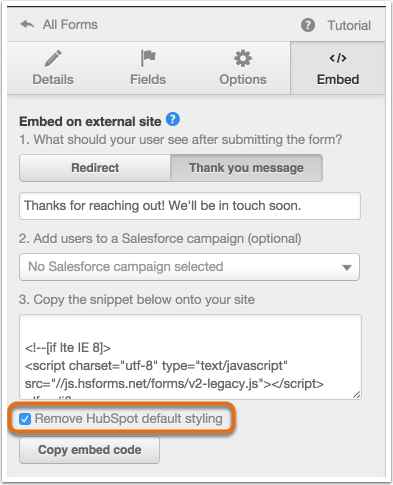Click the flag icon for Fields

click(148, 58)
